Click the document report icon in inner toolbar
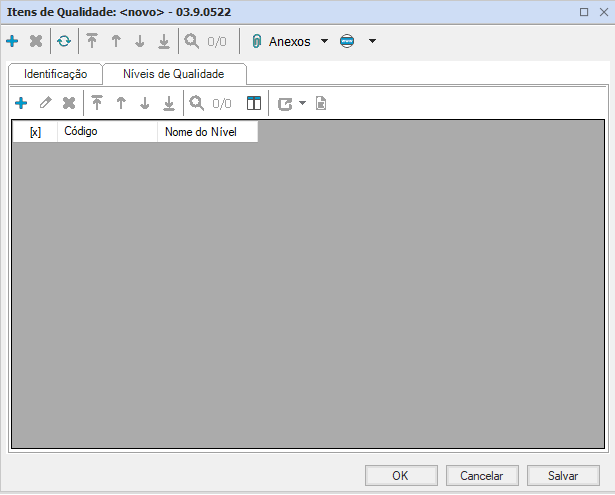The image size is (615, 495). click(x=321, y=103)
